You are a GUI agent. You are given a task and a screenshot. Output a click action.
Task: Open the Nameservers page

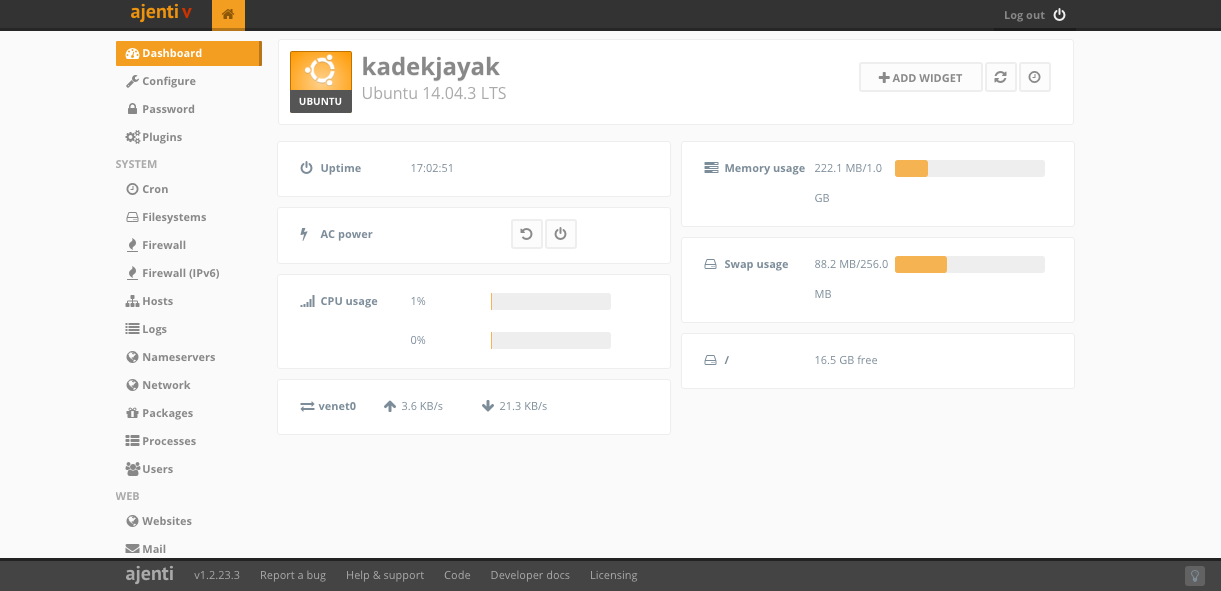pyautogui.click(x=178, y=357)
